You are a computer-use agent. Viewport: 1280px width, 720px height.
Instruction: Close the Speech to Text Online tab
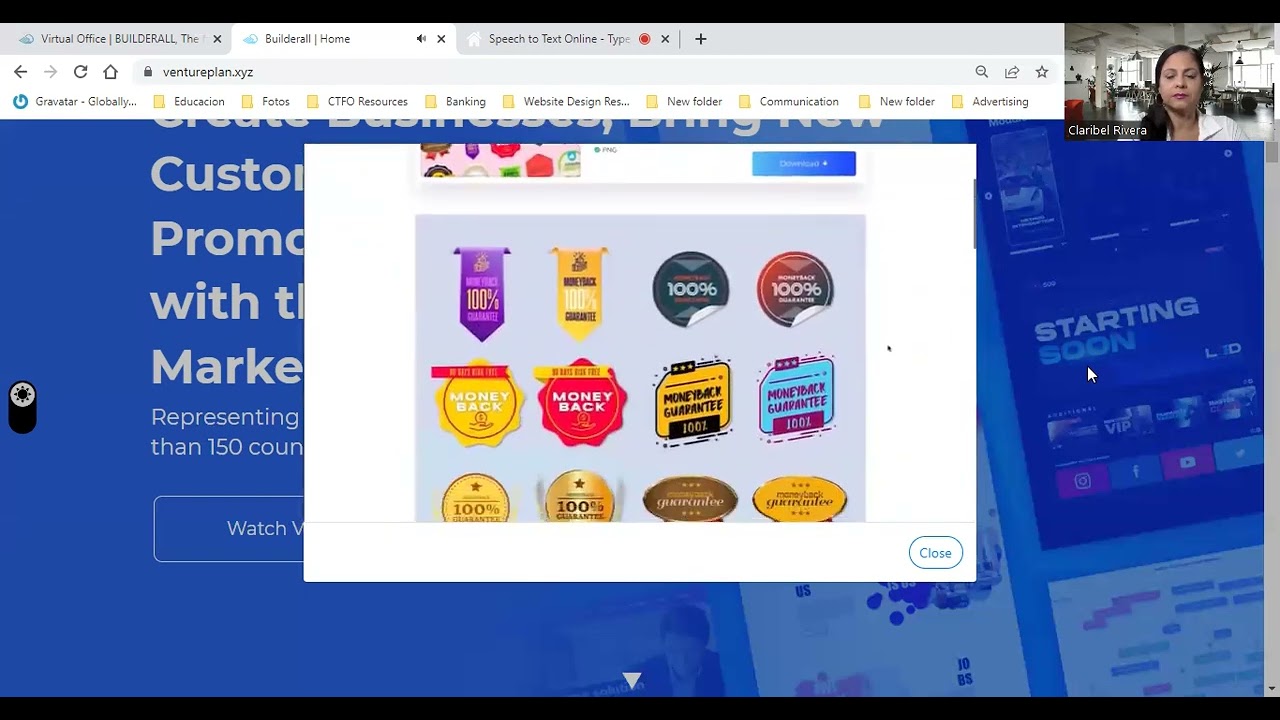pyautogui.click(x=665, y=39)
